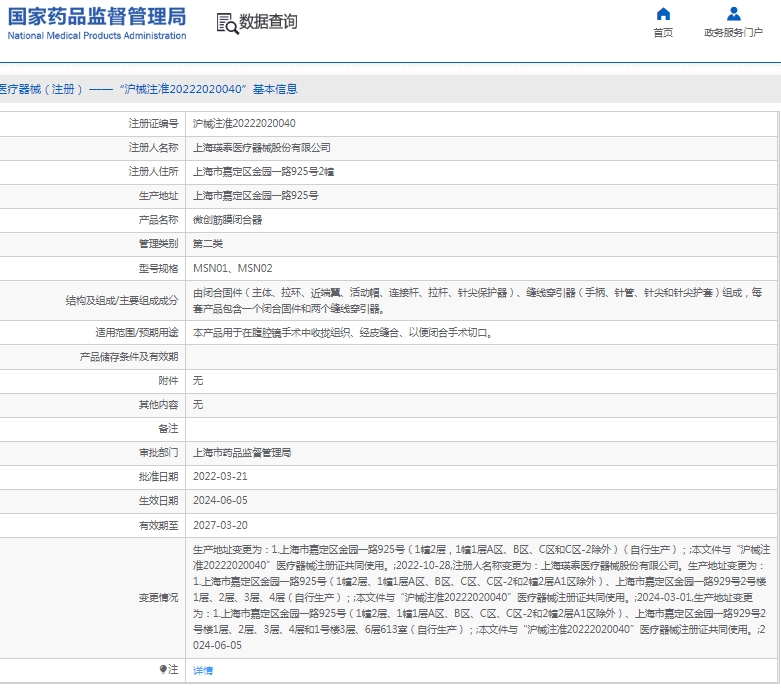Select the model spec MSN01、MSN02
The height and width of the screenshot is (689, 781).
click(x=233, y=268)
